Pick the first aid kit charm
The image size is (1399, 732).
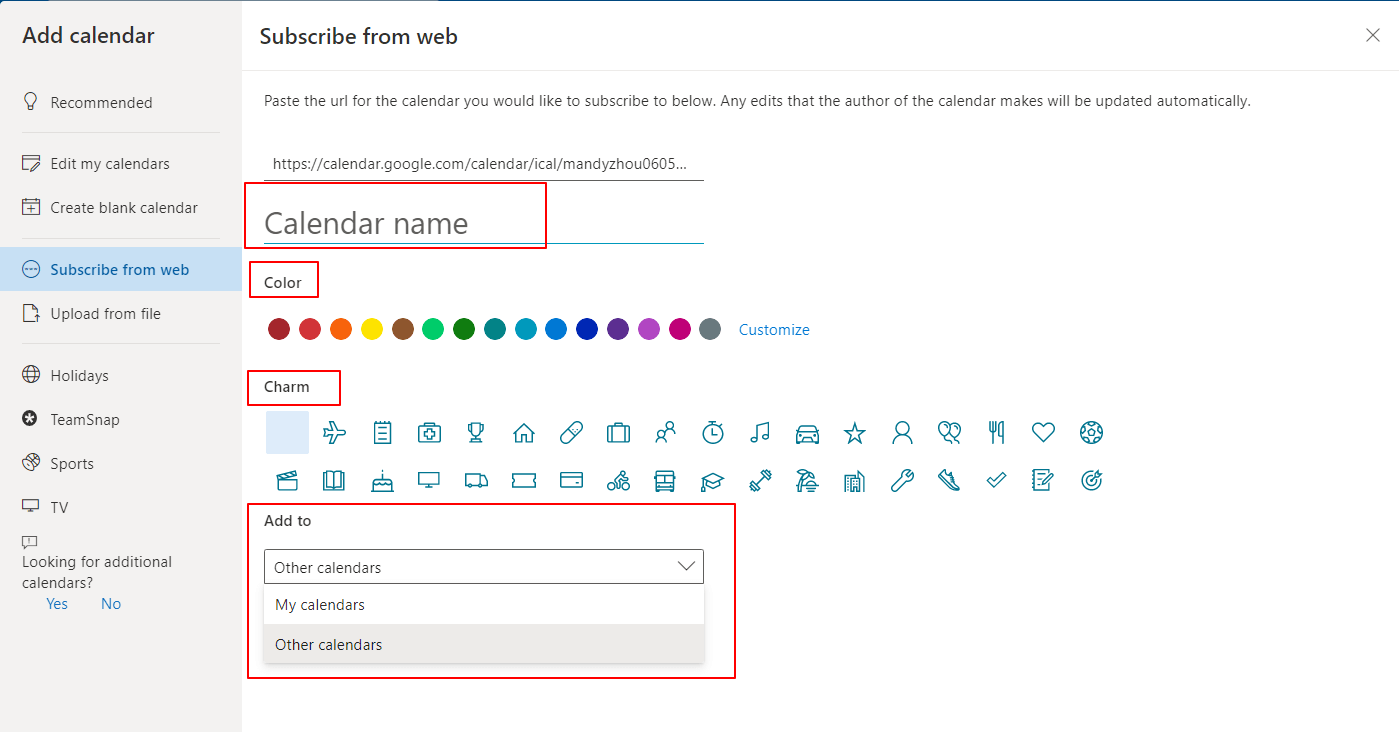pos(429,433)
